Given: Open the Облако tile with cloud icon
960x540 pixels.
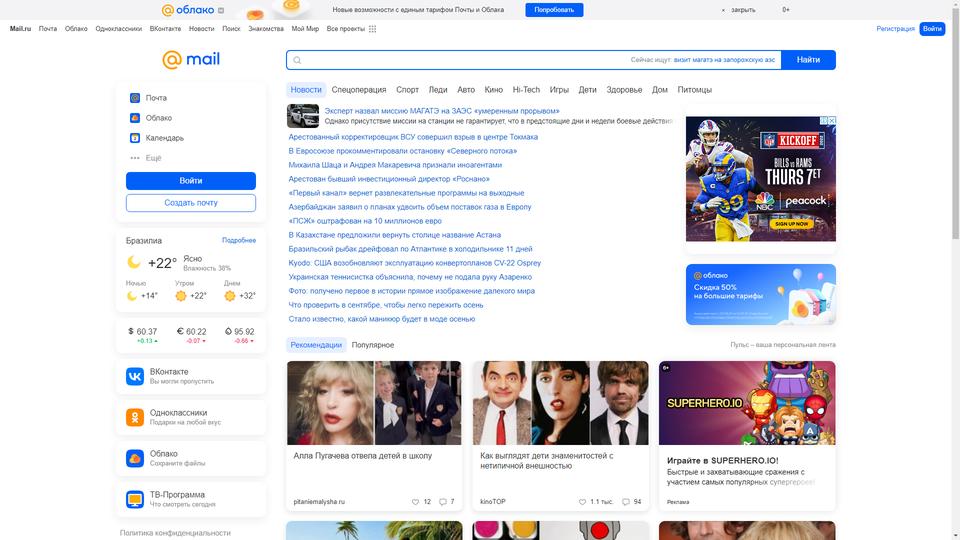Looking at the screenshot, I should [x=135, y=458].
